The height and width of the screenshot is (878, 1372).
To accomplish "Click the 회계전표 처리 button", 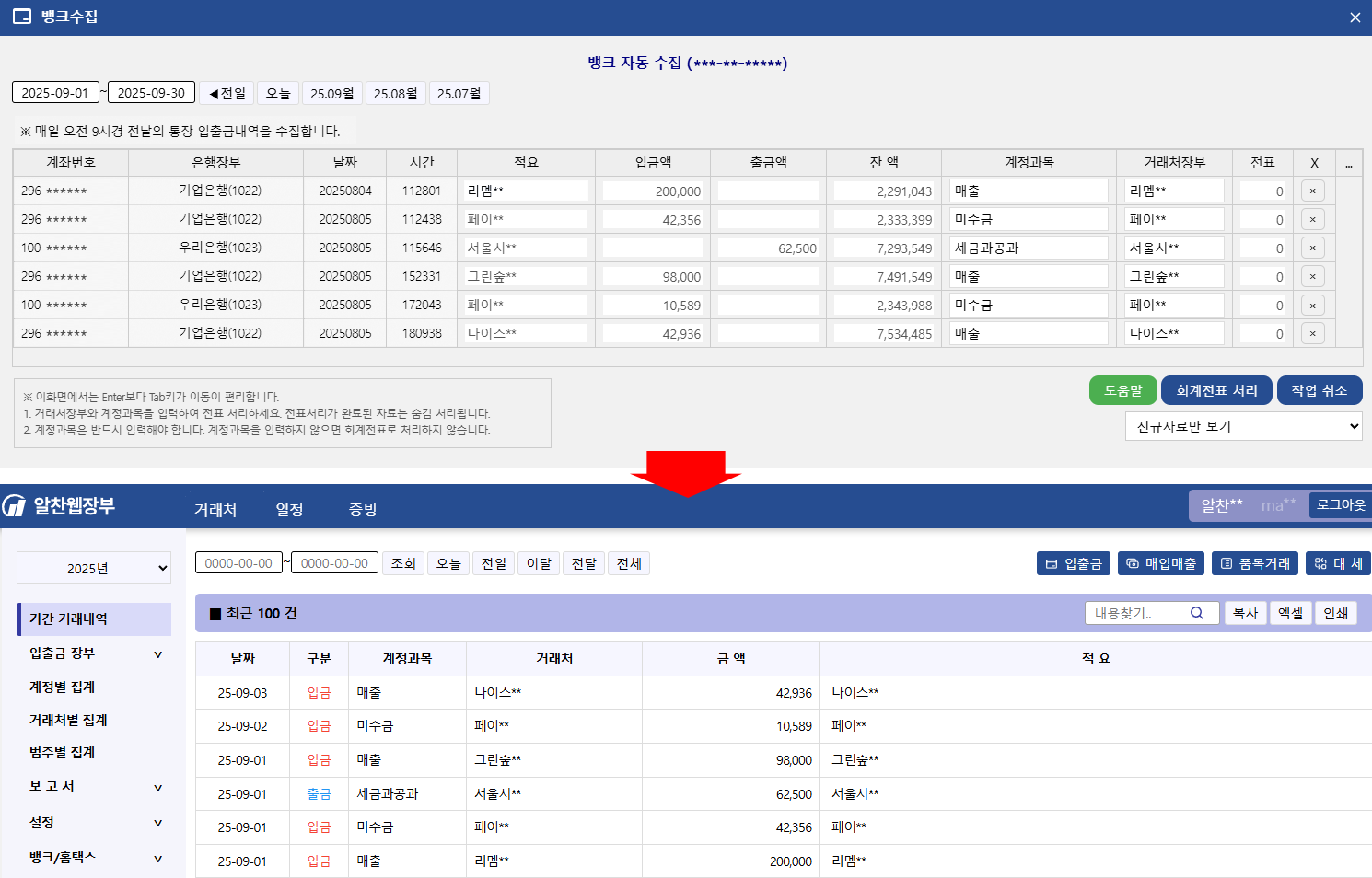I will tap(1216, 390).
